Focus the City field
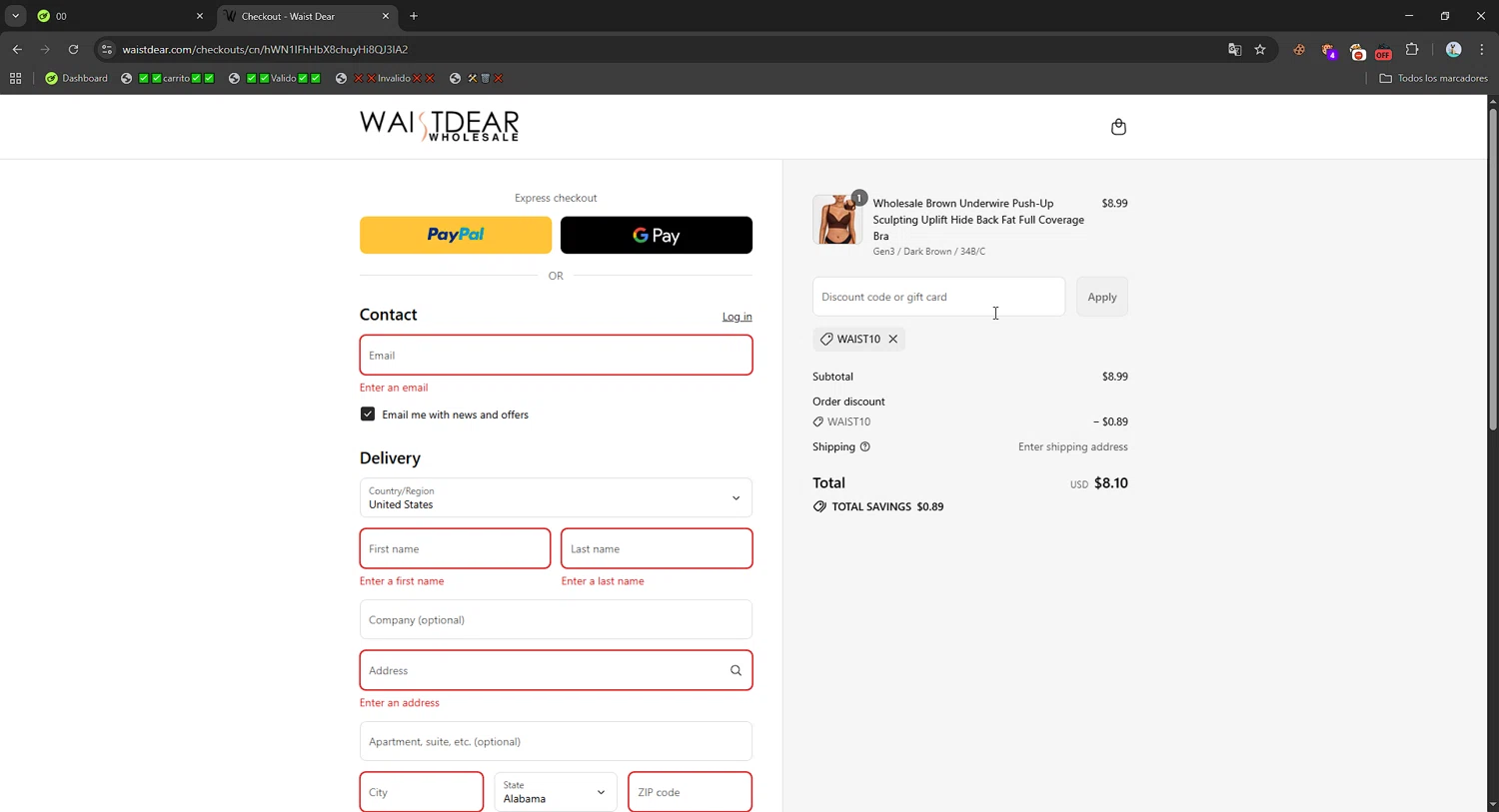 tap(422, 792)
